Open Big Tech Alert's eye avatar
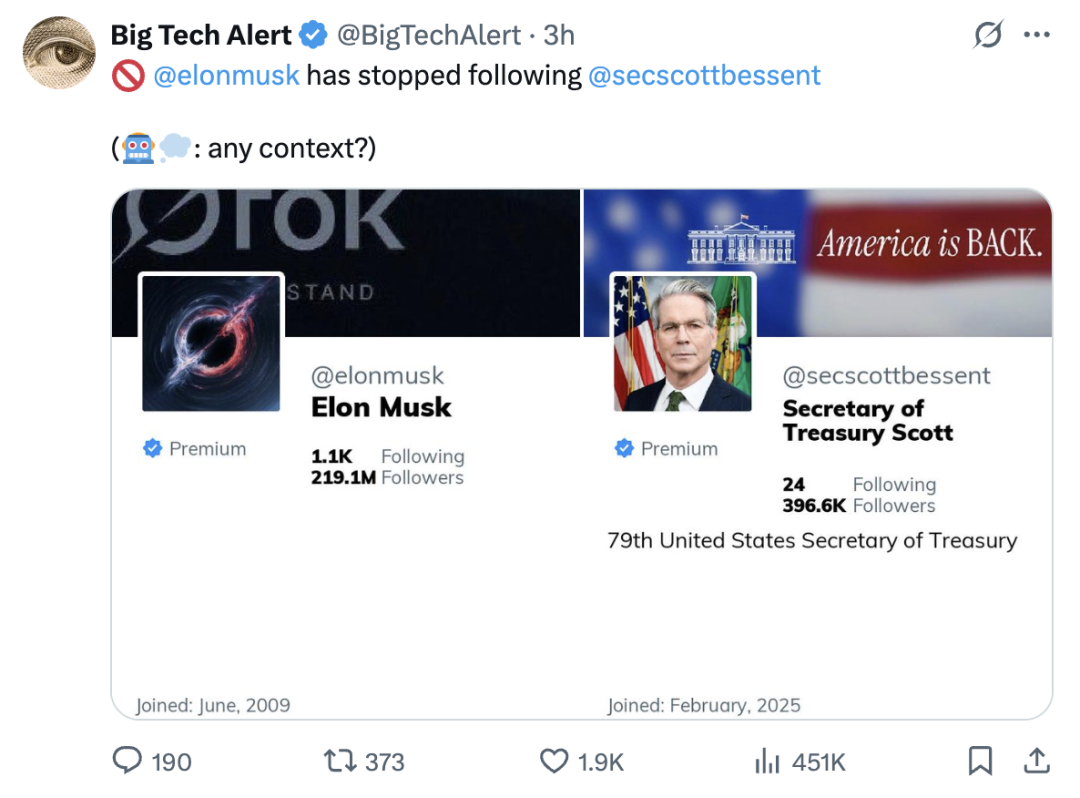Viewport: 1080px width, 798px height. click(x=59, y=53)
